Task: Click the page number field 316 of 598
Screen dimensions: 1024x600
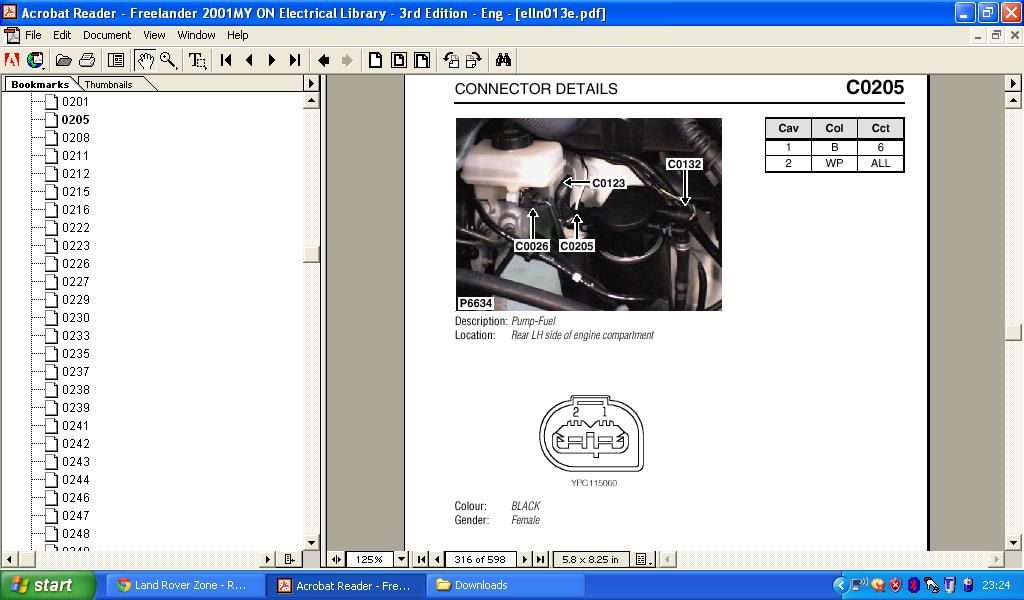Action: (480, 560)
